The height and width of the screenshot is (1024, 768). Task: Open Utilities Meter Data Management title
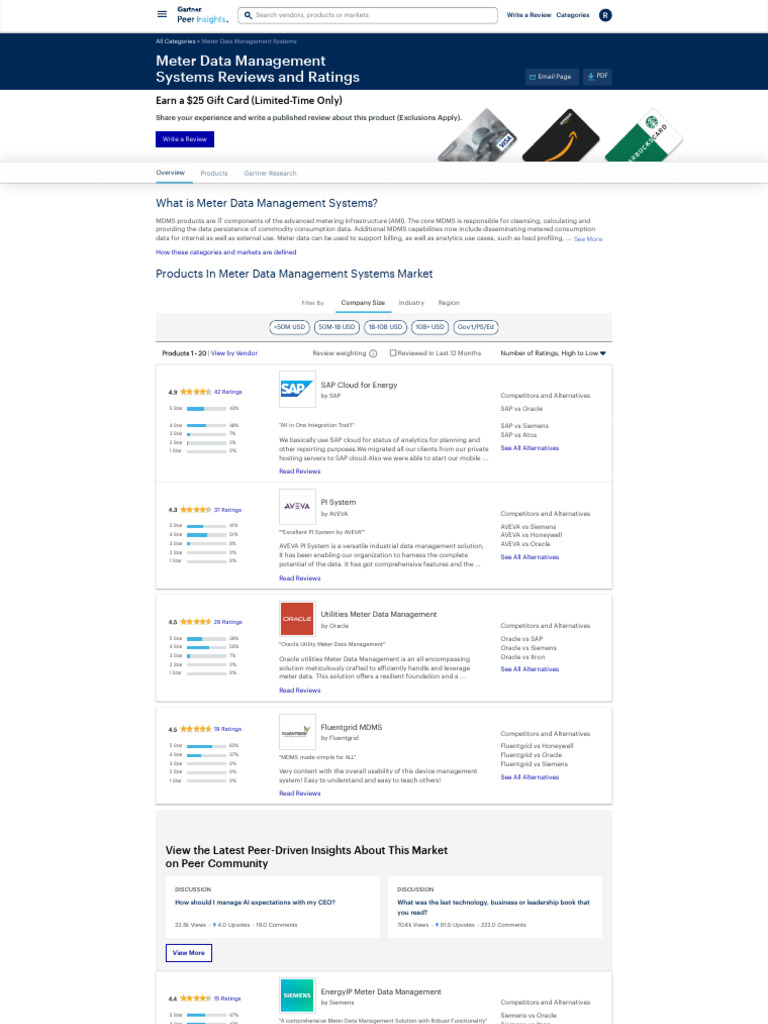click(379, 615)
